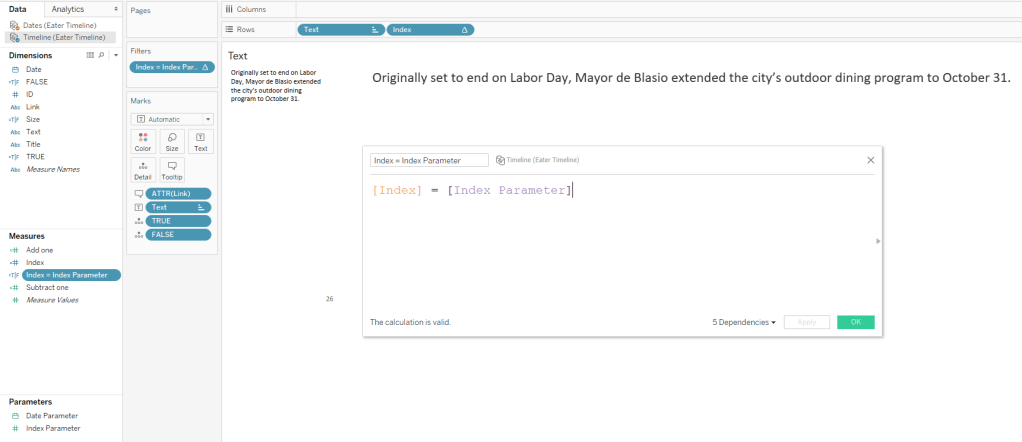Click the calculation name input field
1022x442 pixels.
429,160
